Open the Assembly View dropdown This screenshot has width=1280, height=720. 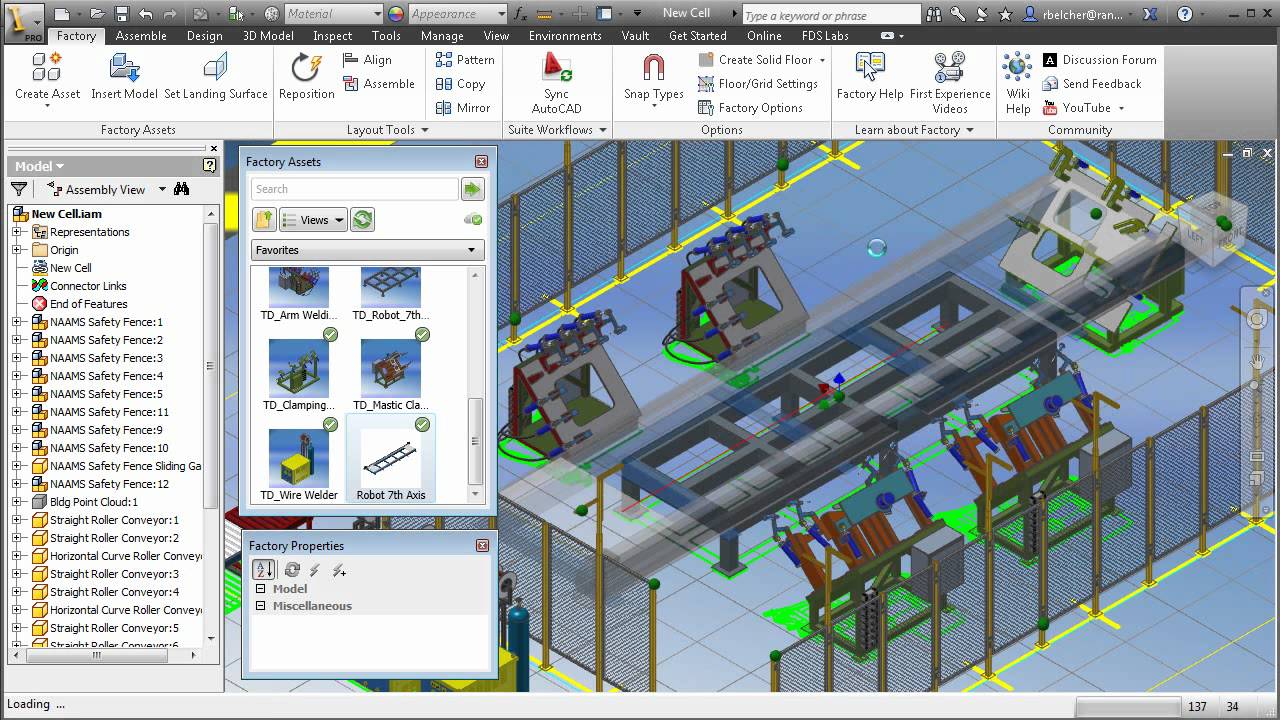pyautogui.click(x=162, y=189)
